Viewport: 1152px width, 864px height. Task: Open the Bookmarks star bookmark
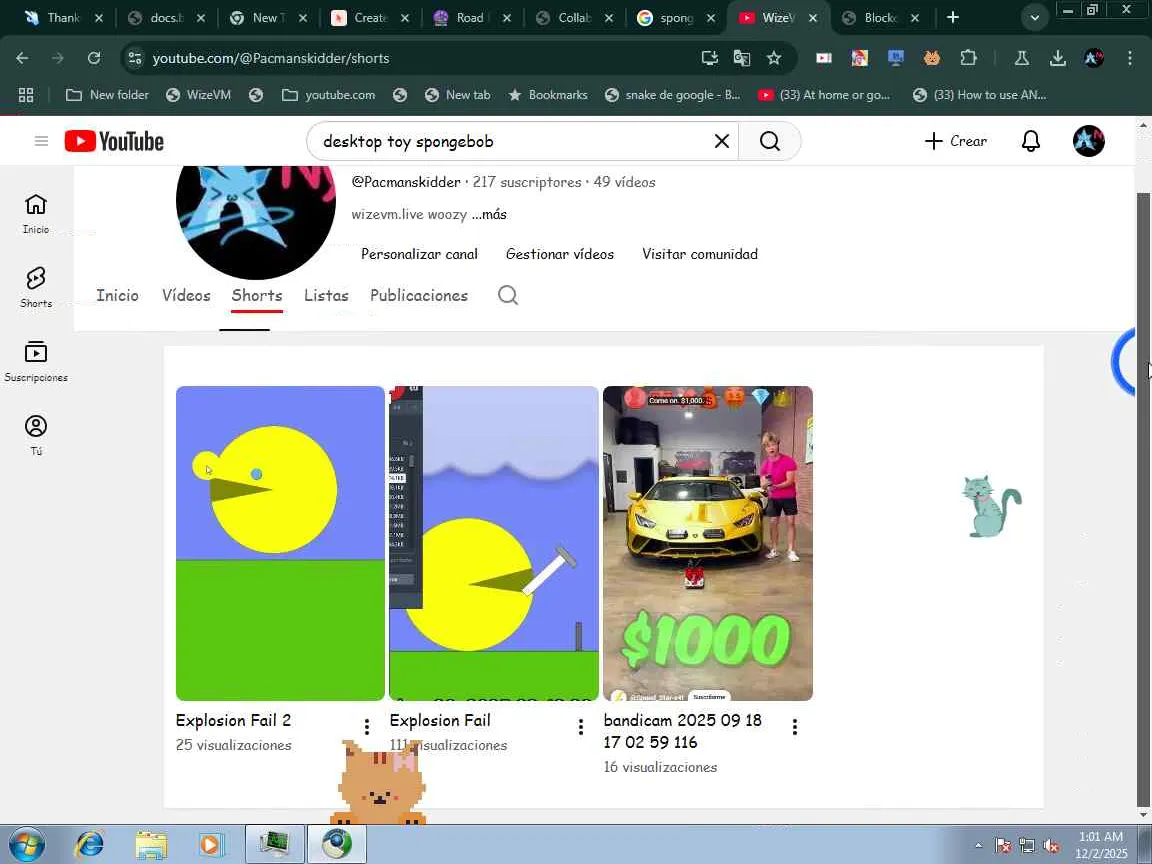point(548,95)
